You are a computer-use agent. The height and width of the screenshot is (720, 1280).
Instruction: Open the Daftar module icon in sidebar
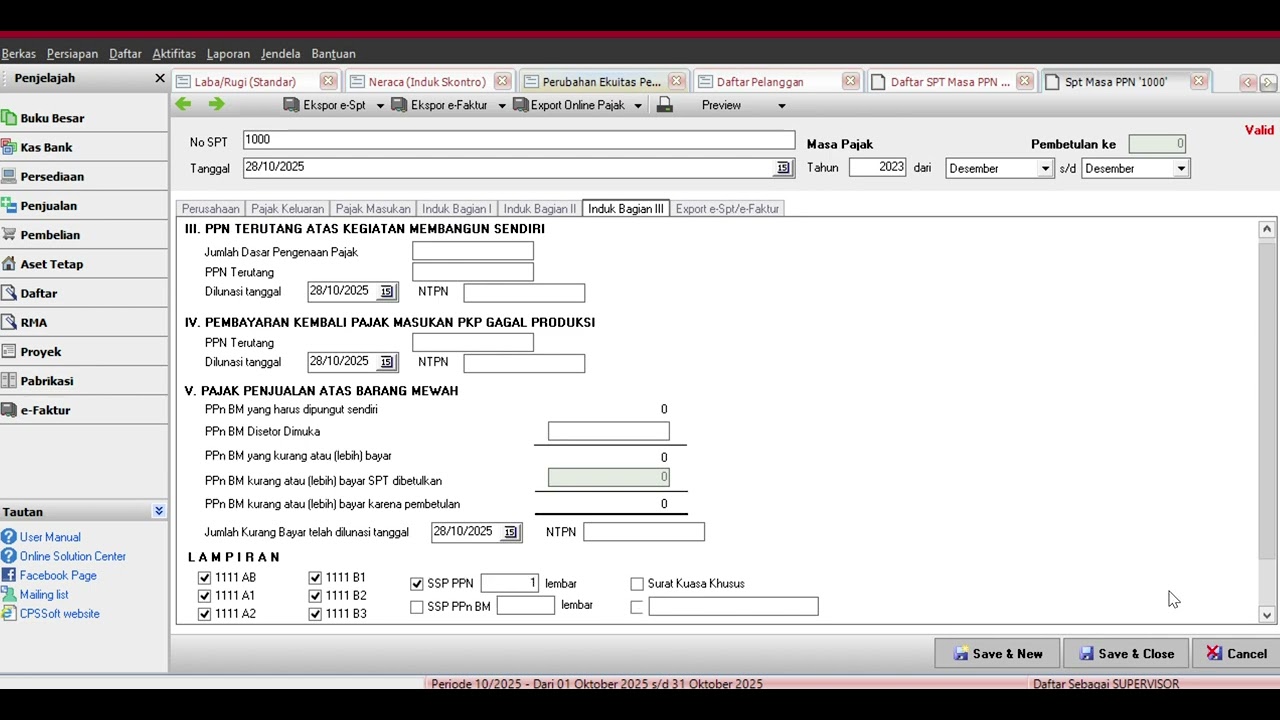coord(9,293)
